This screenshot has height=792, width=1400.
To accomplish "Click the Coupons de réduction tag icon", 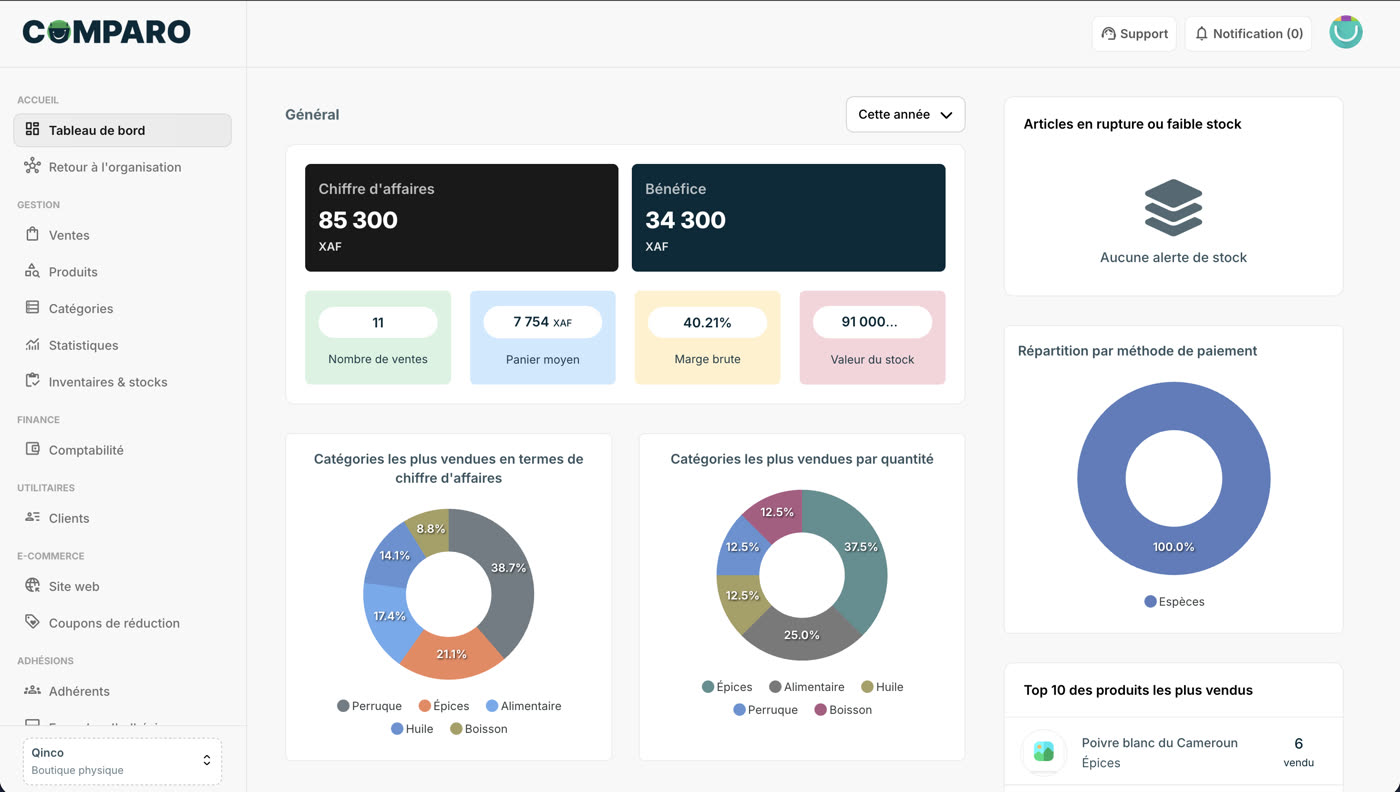I will 32,622.
